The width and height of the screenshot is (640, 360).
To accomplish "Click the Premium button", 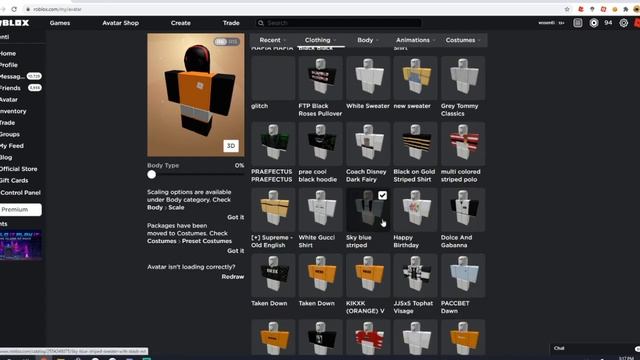I will coord(20,209).
